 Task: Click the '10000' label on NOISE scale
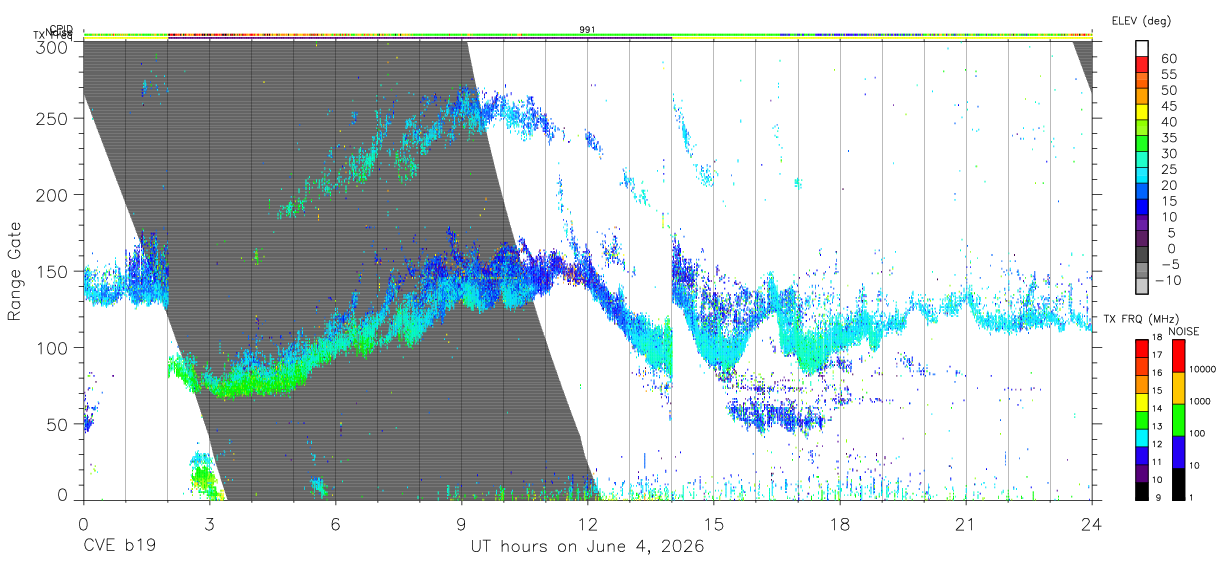pos(1203,369)
